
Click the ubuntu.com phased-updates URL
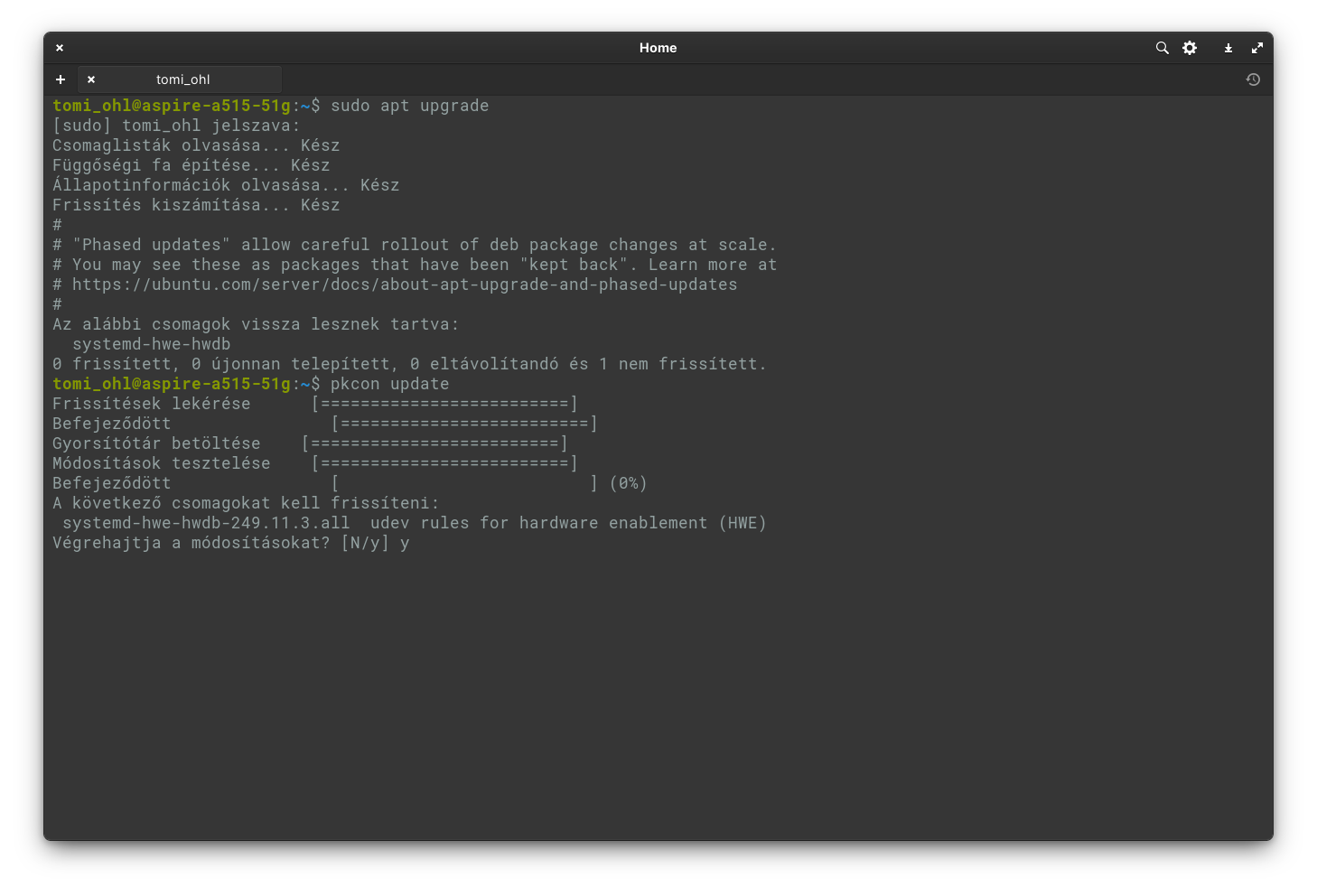click(405, 285)
